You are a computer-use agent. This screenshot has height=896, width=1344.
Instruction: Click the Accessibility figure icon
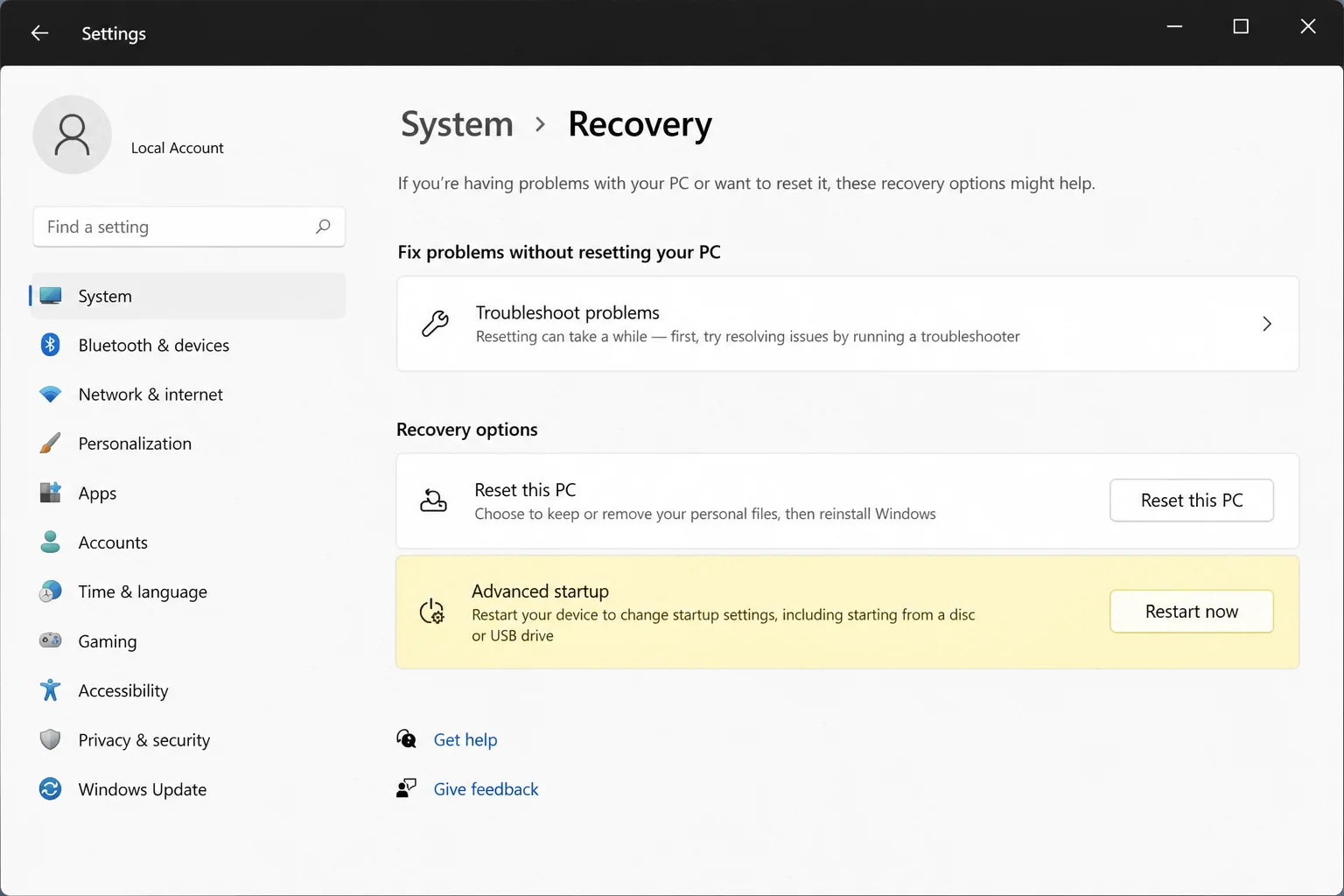[51, 690]
